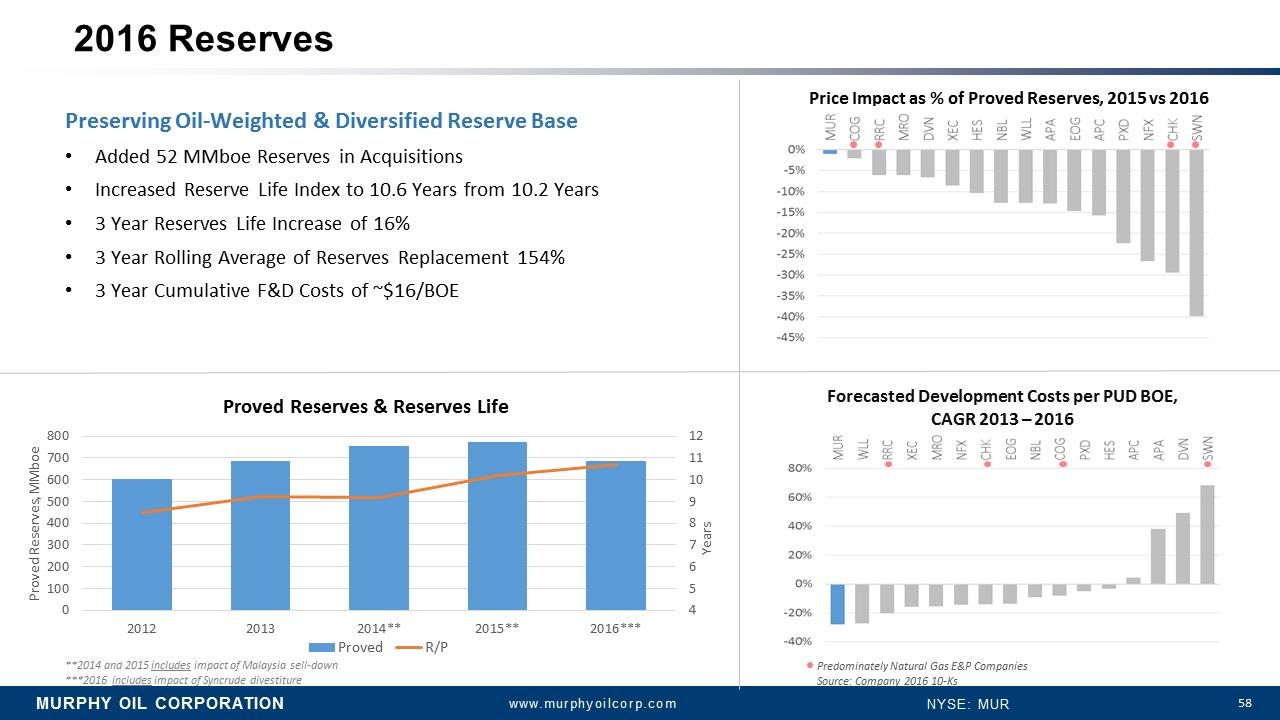Click 'MURPHY OIL CORPORATION' footer text

pos(160,703)
